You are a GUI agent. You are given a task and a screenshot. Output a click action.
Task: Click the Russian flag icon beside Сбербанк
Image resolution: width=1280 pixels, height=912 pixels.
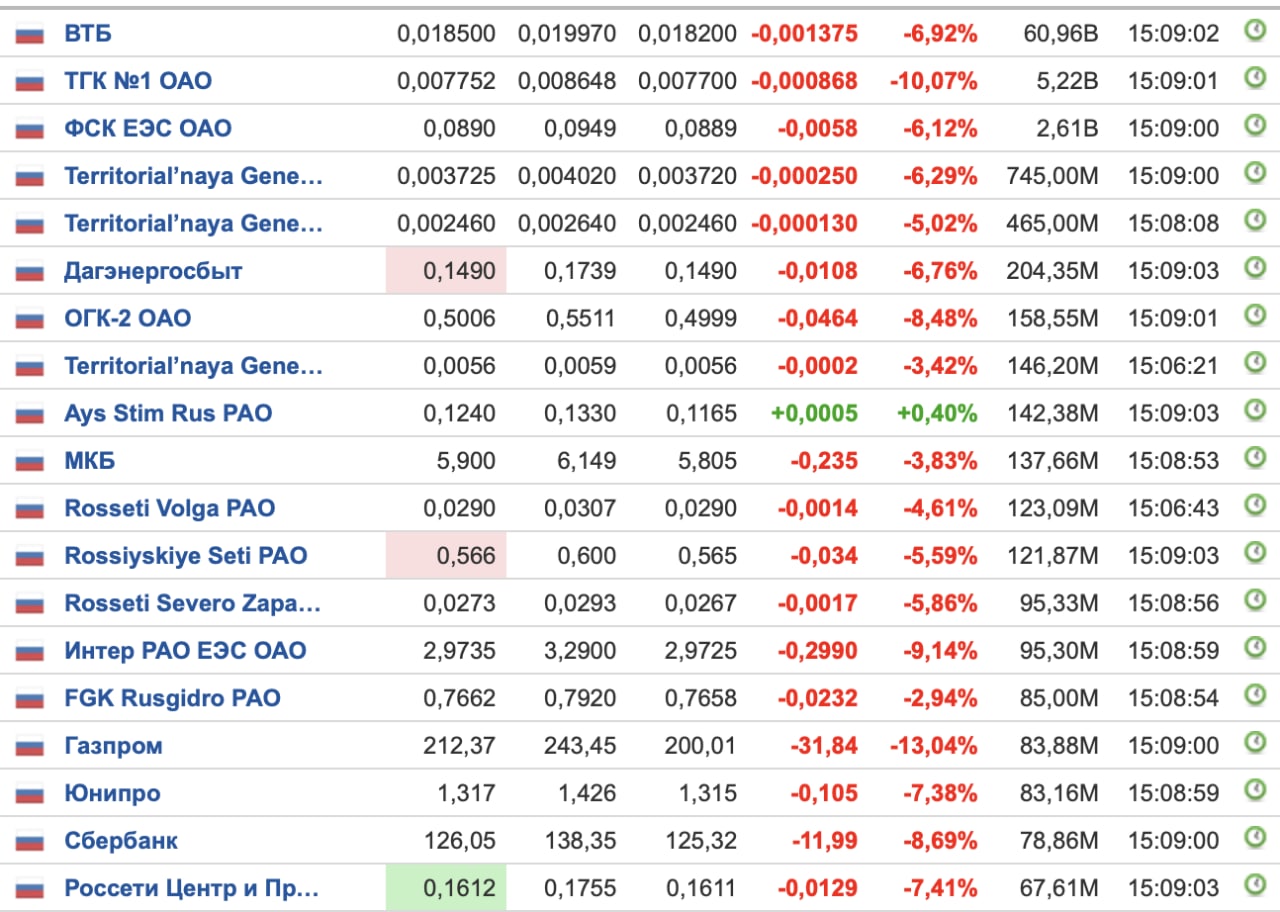point(30,842)
